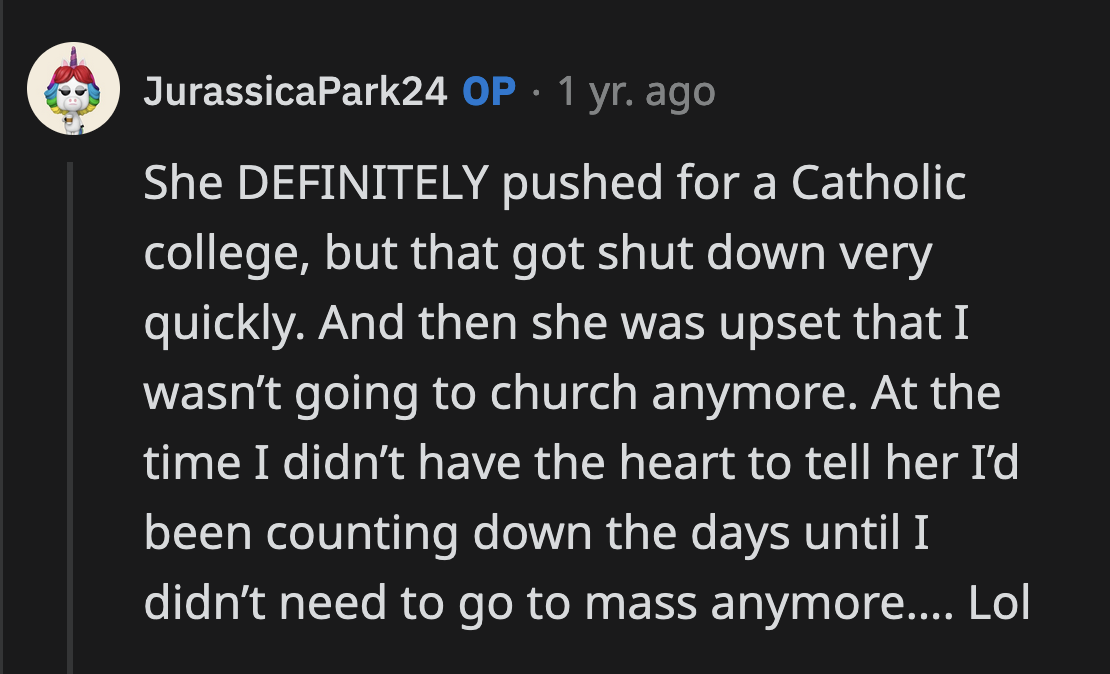
Task: Select the username JurassicaPark24
Action: 295,90
